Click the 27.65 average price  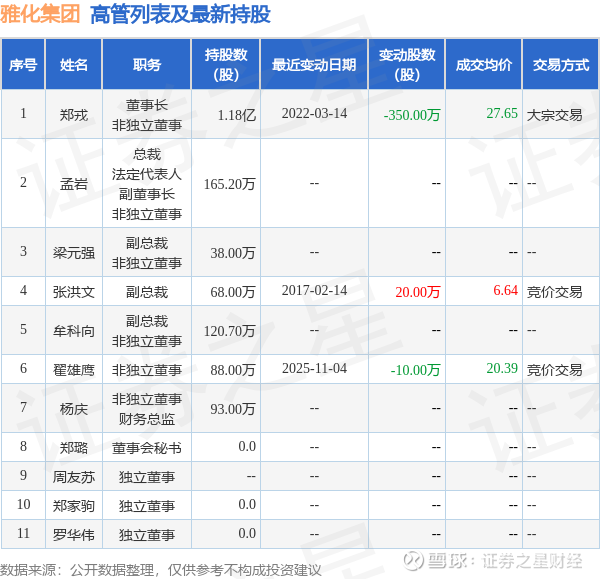coord(502,113)
